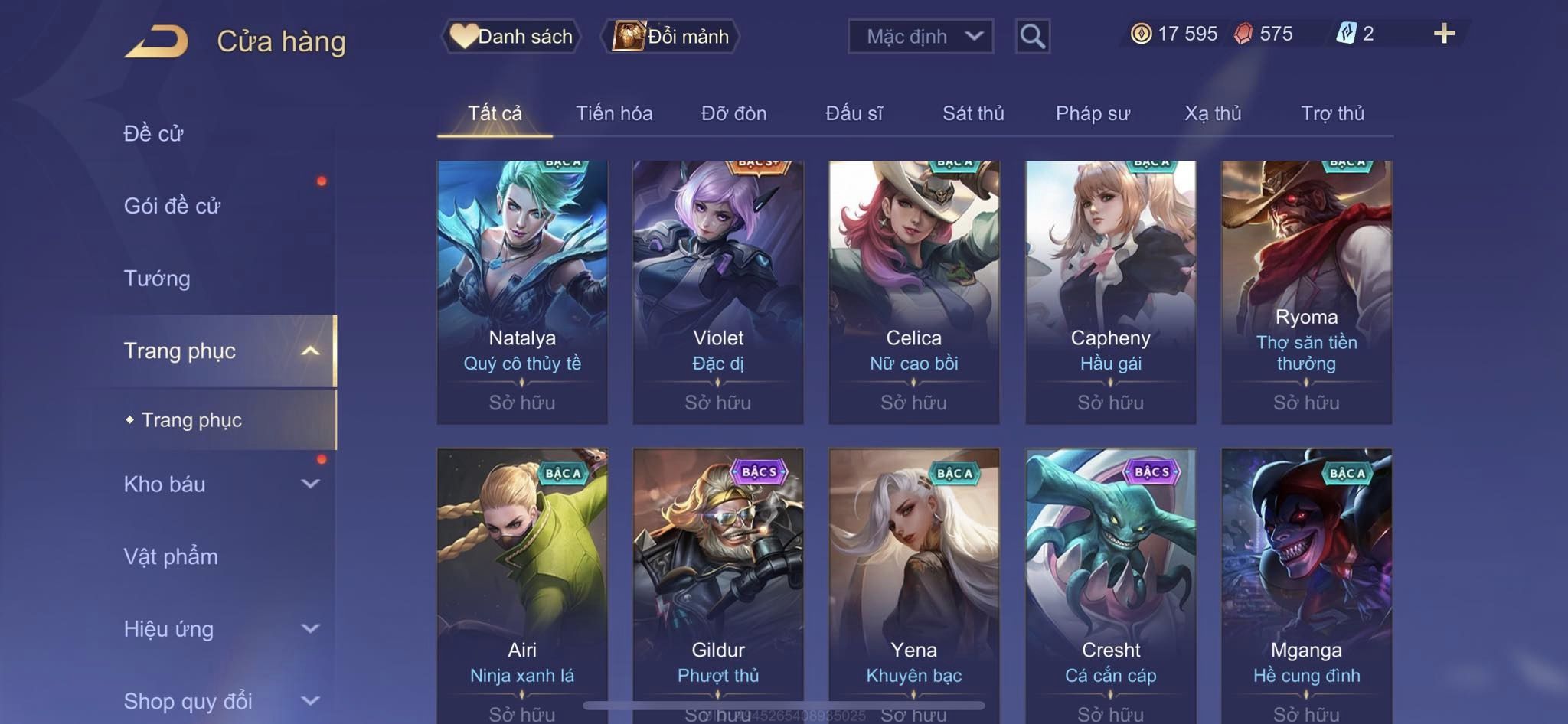
Task: Click the golden back arrow icon
Action: (157, 41)
